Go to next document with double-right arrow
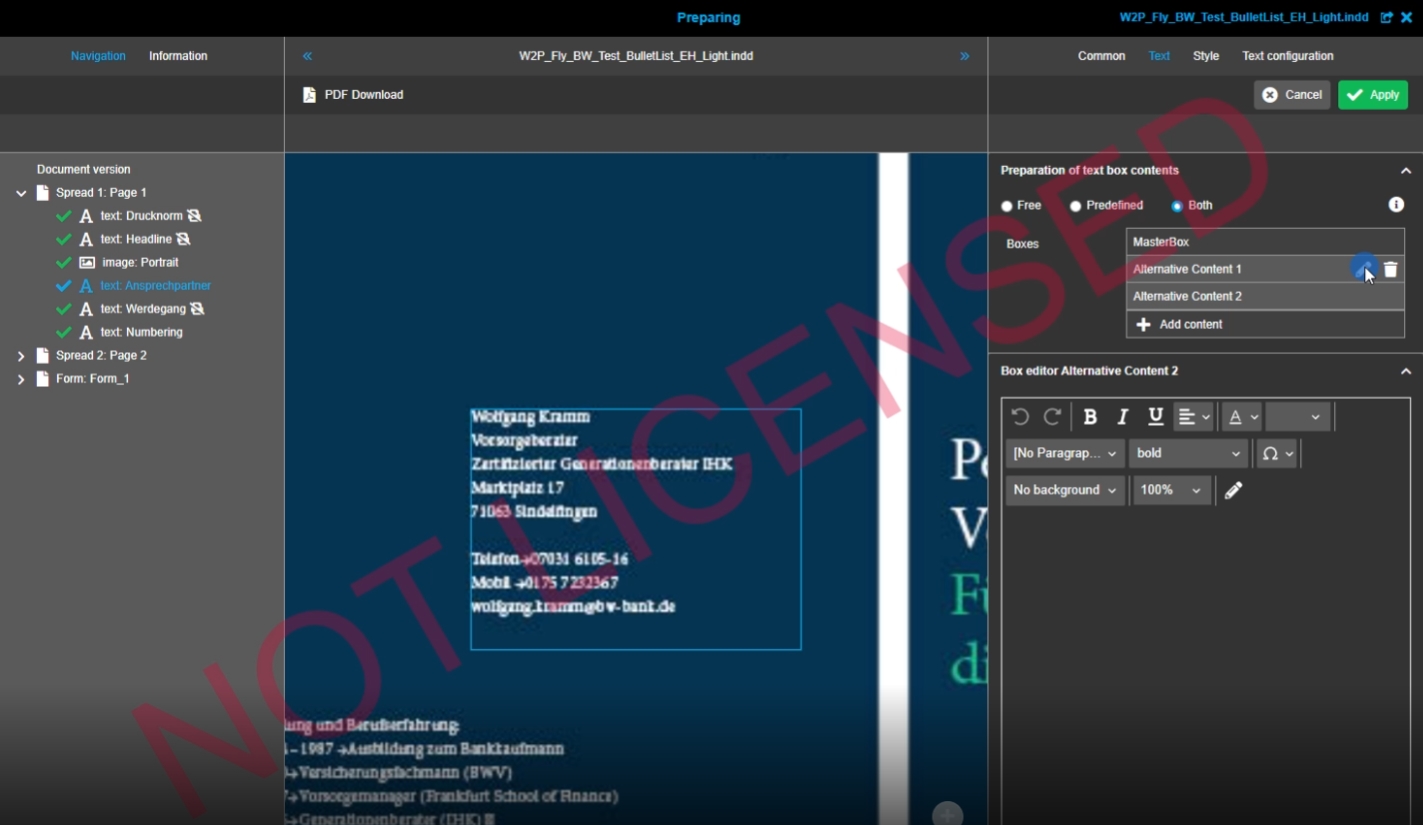The width and height of the screenshot is (1423, 825). click(965, 56)
